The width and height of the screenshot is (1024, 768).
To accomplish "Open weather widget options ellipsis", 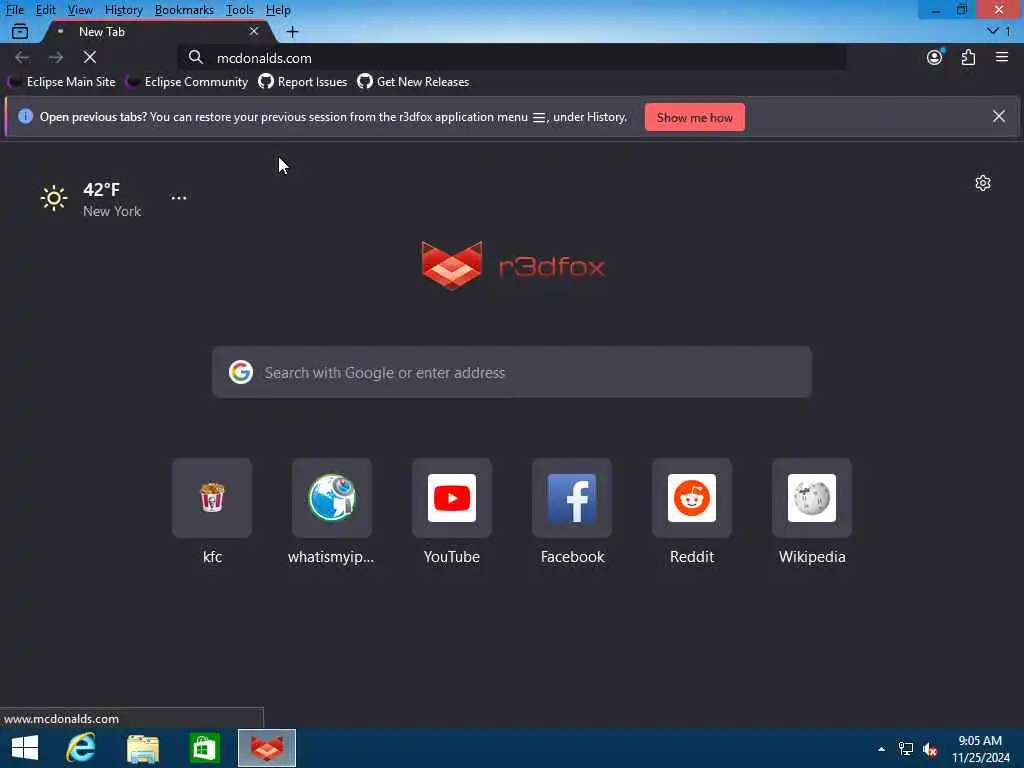I will (179, 197).
